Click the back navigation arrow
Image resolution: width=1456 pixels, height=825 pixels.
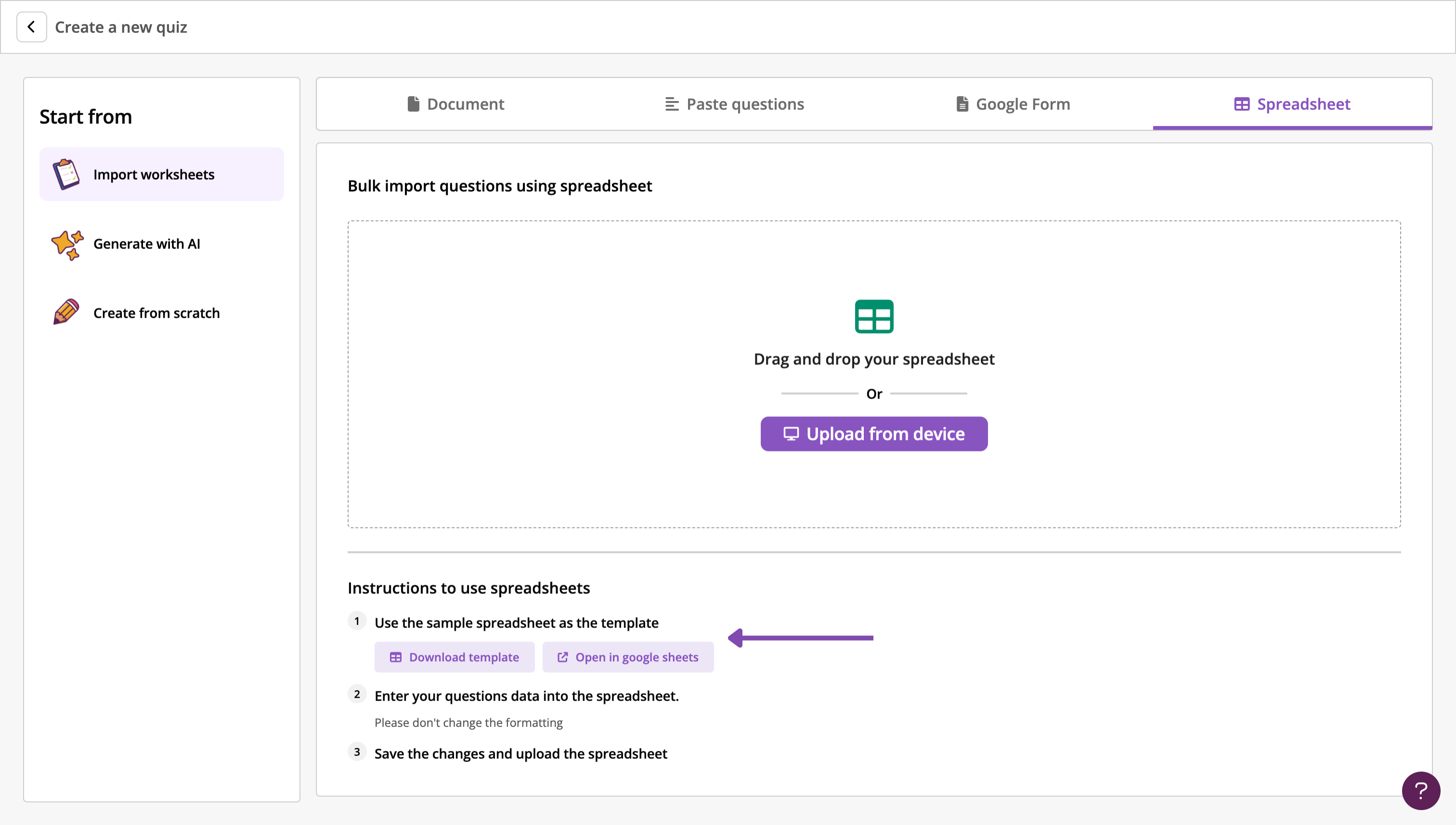pos(29,27)
